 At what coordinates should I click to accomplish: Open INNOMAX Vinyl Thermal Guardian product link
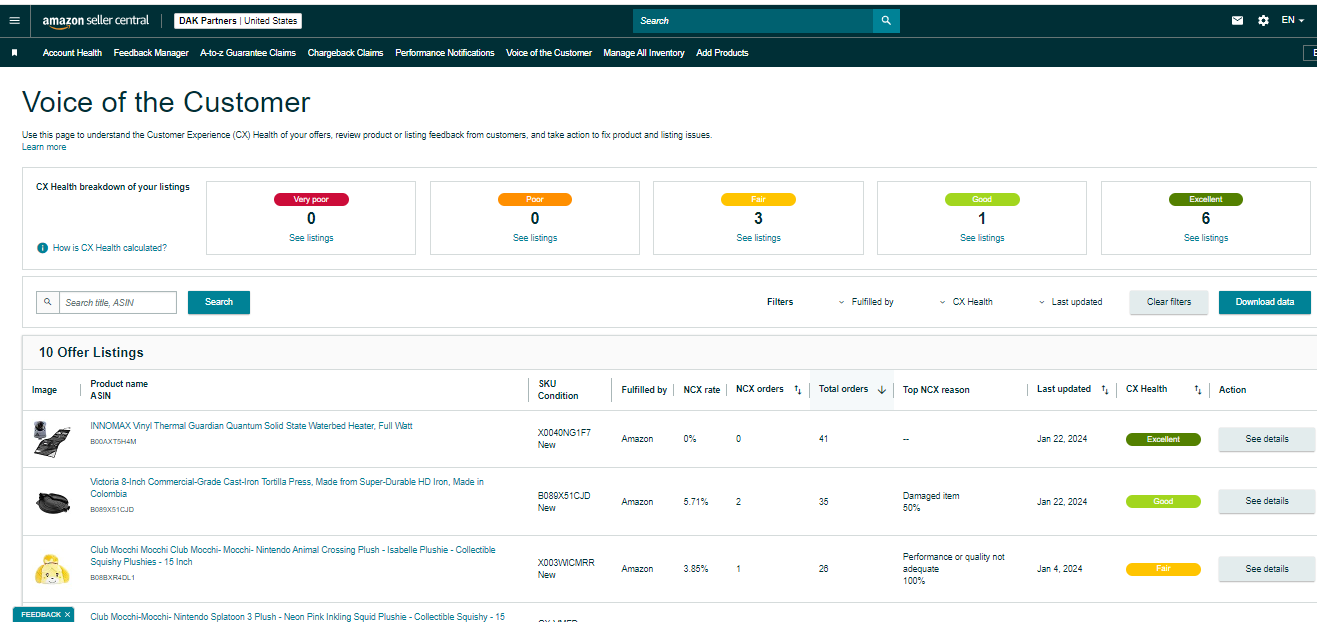click(x=251, y=426)
